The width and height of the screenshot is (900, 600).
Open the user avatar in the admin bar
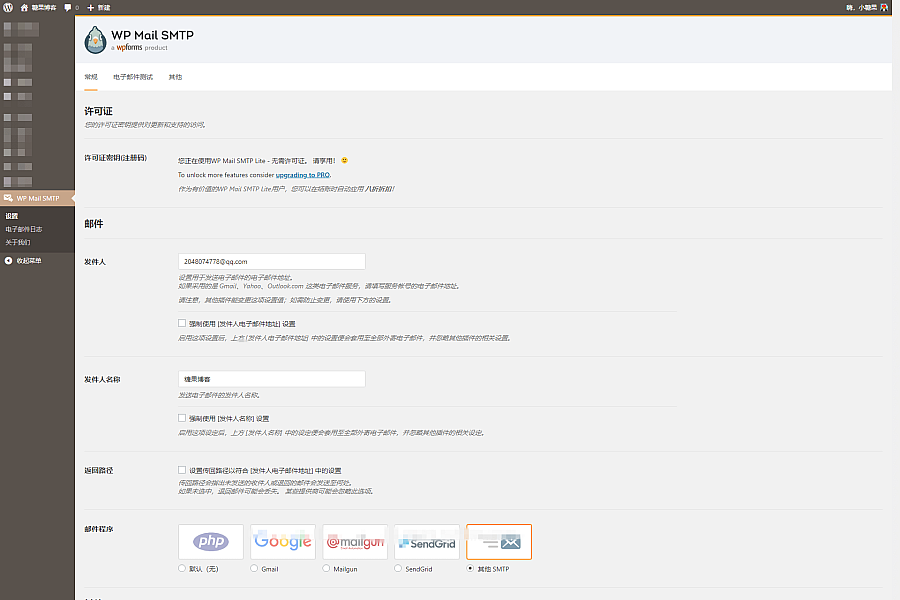(885, 7)
